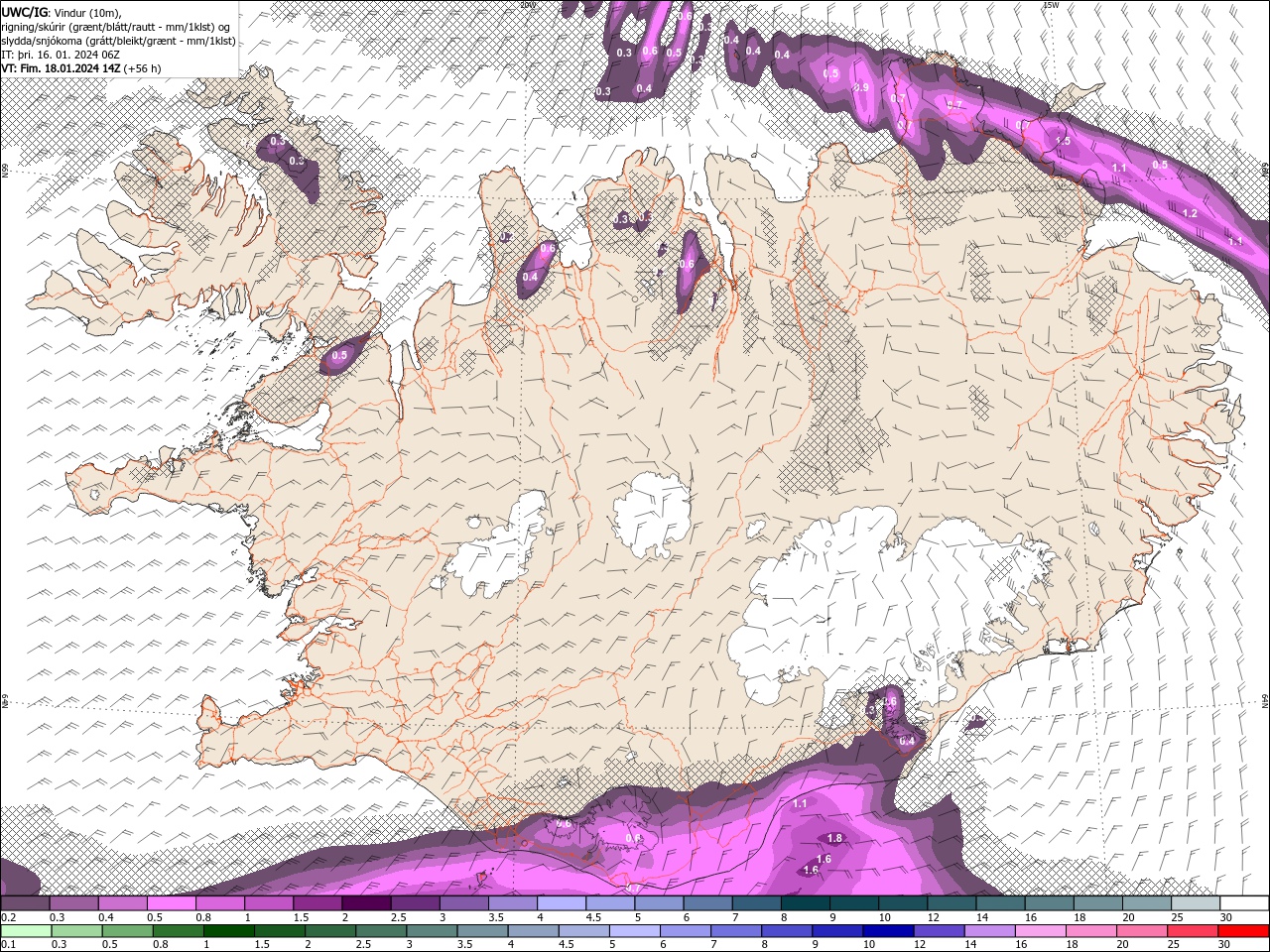
Task: Click the 0.9 value in the northern snow band
Action: 861,87
